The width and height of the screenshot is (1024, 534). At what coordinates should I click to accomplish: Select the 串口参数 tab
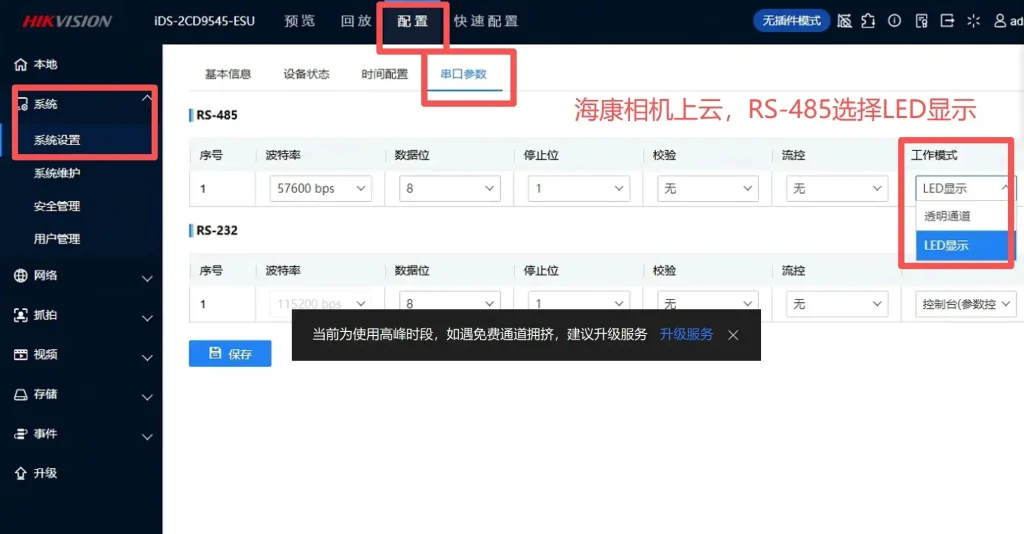[x=464, y=74]
